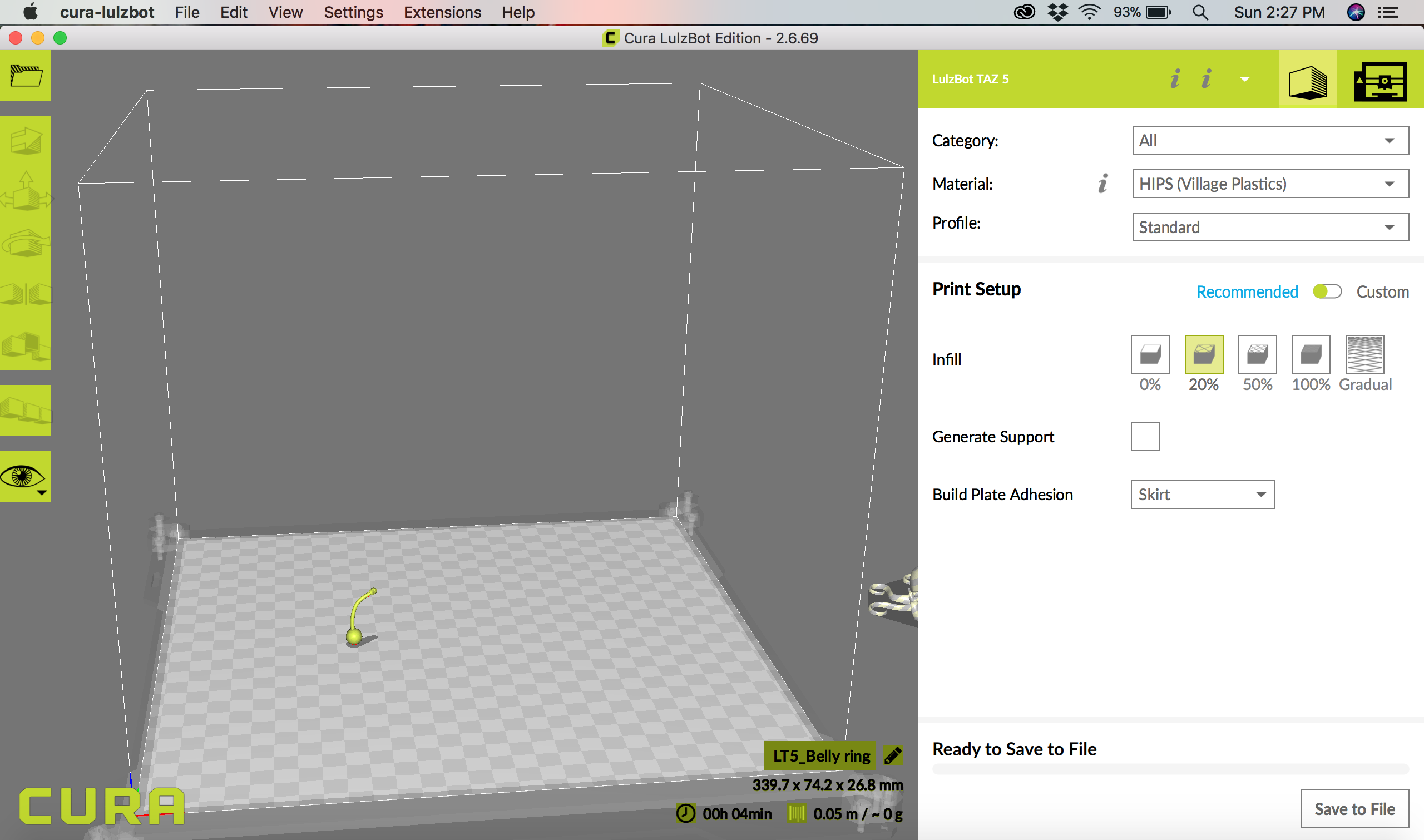Select the Custom print setup label

pyautogui.click(x=1382, y=291)
